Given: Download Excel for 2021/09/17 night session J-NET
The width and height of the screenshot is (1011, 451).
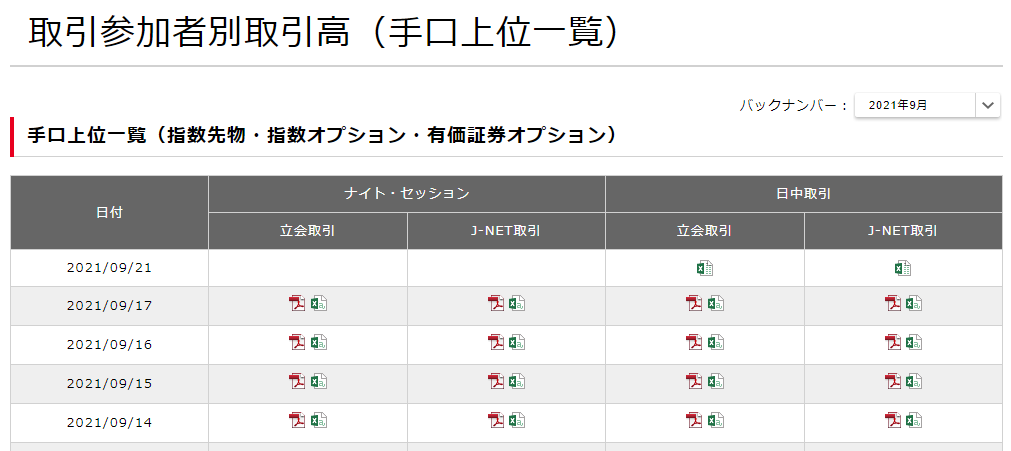Looking at the screenshot, I should tap(517, 304).
